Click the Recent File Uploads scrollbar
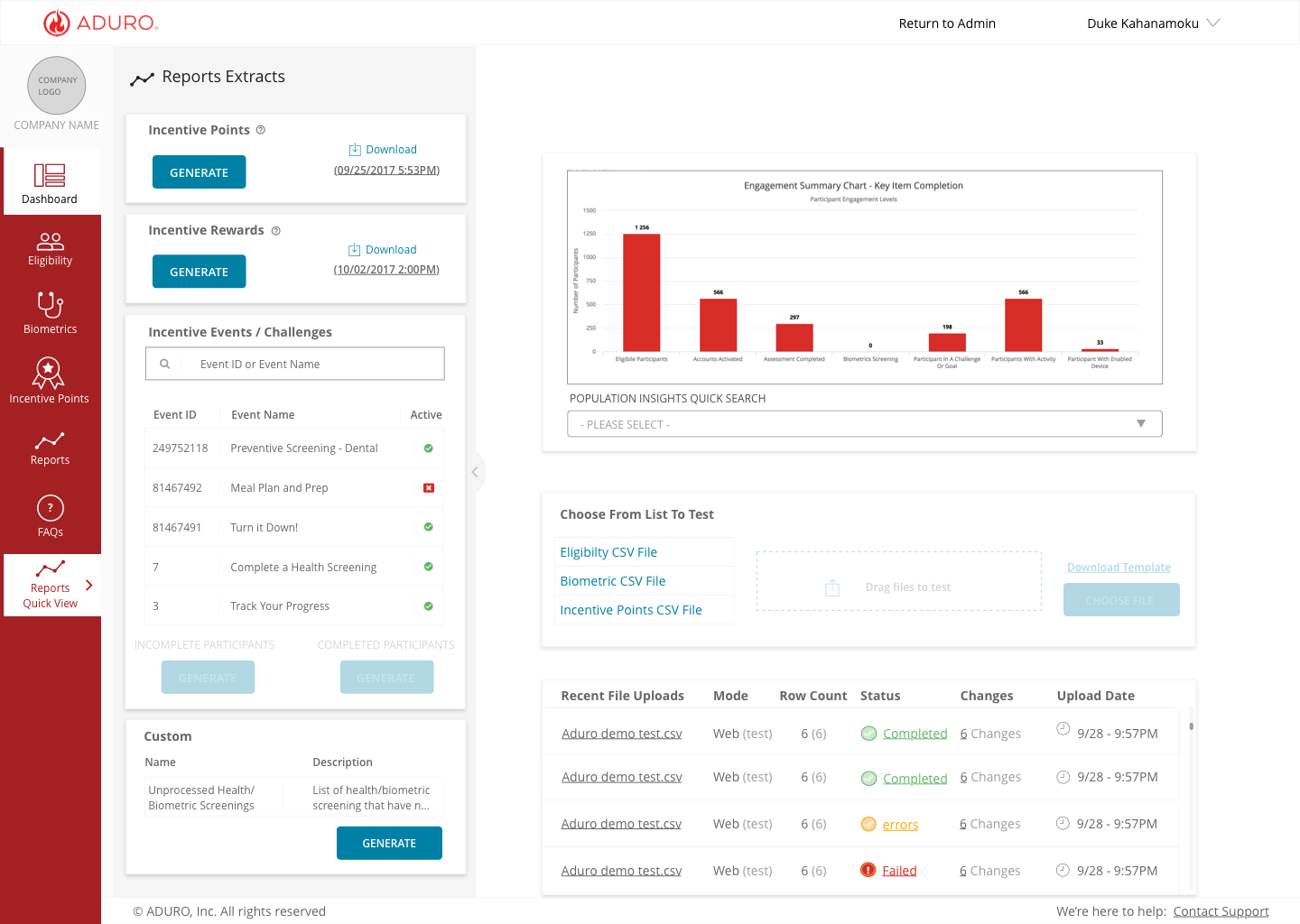The width and height of the screenshot is (1300, 924). (x=1192, y=726)
